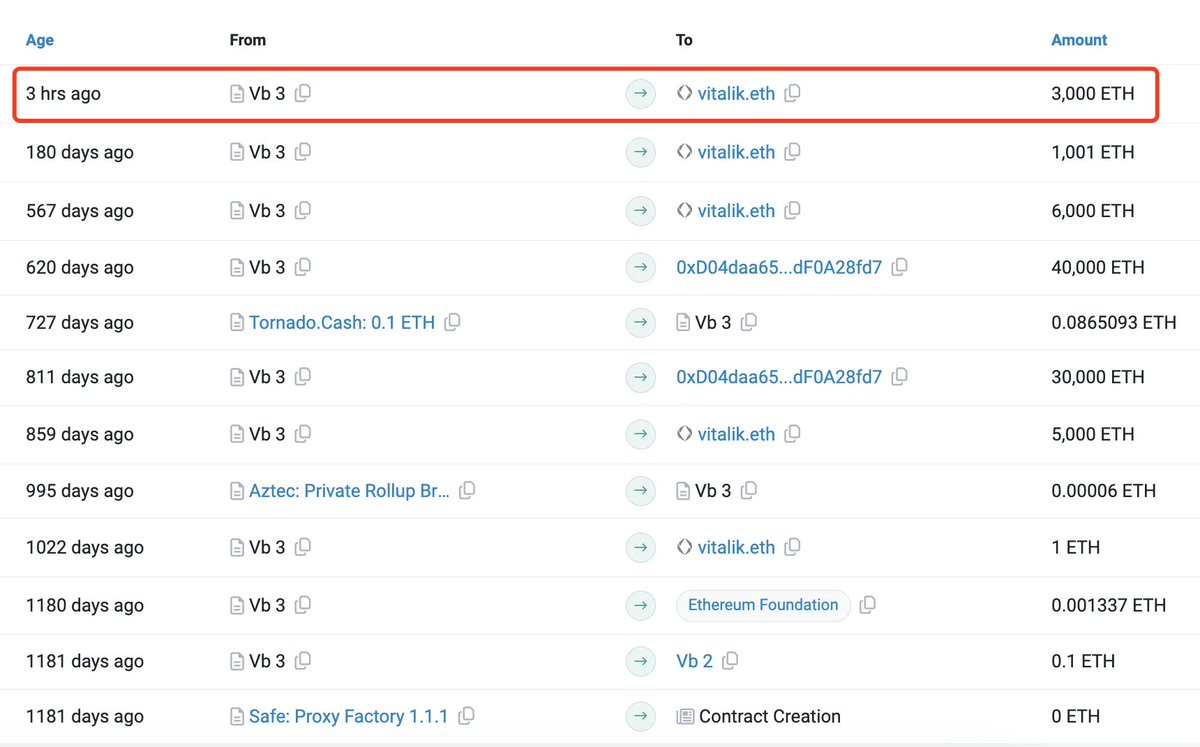Select Vb 3 recipient in 727 days row
1200x747 pixels.
713,322
